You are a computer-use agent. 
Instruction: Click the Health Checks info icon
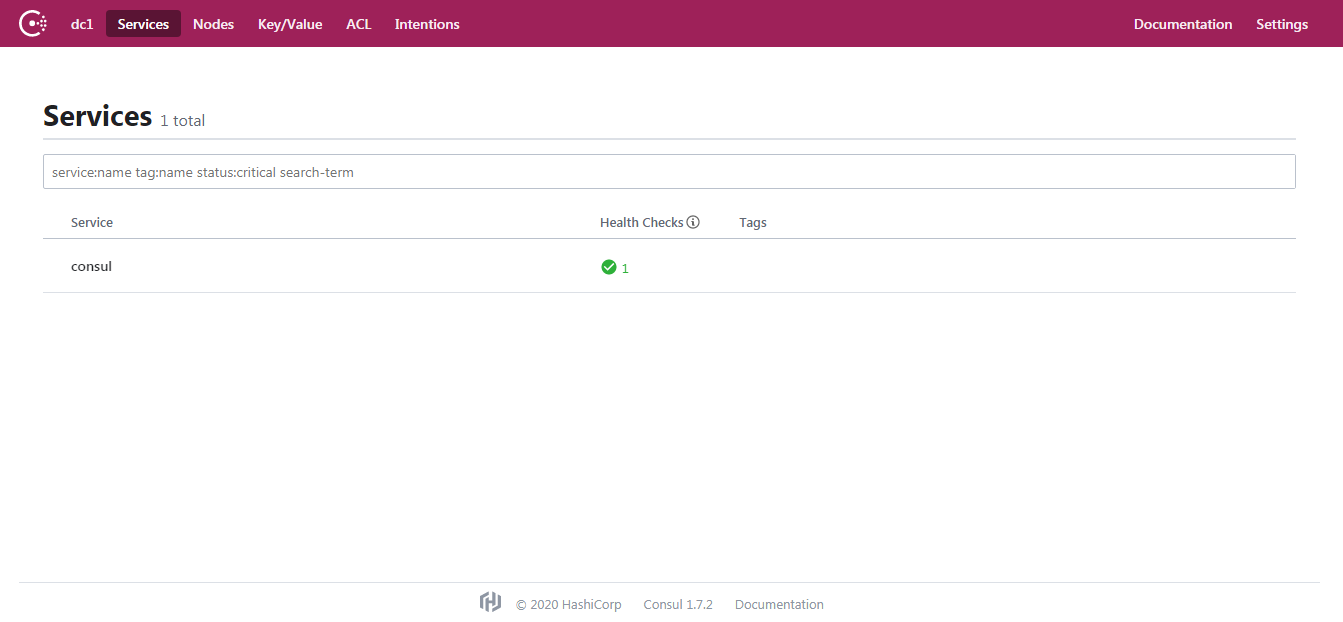tap(693, 222)
